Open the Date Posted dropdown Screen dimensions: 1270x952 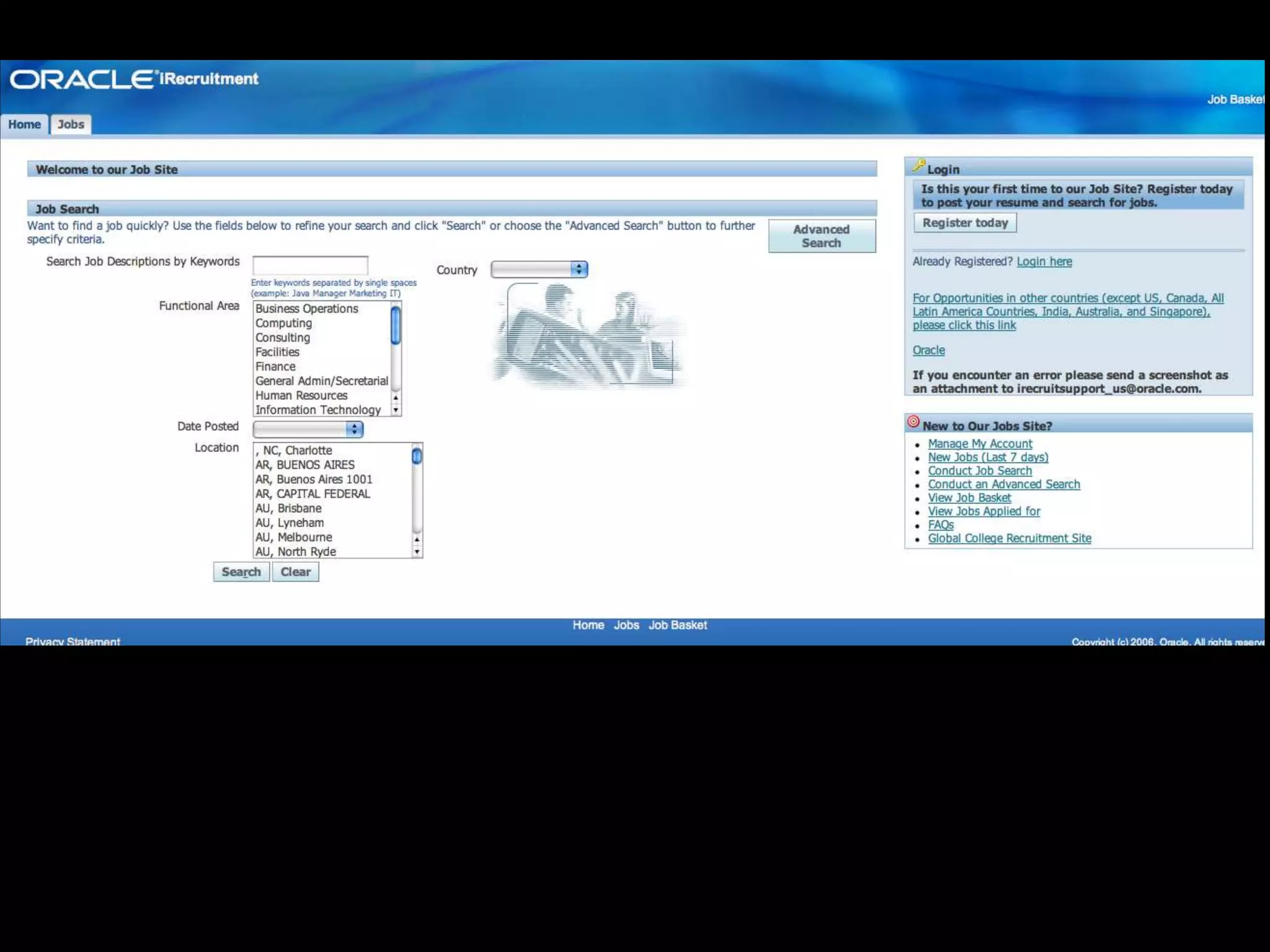308,429
